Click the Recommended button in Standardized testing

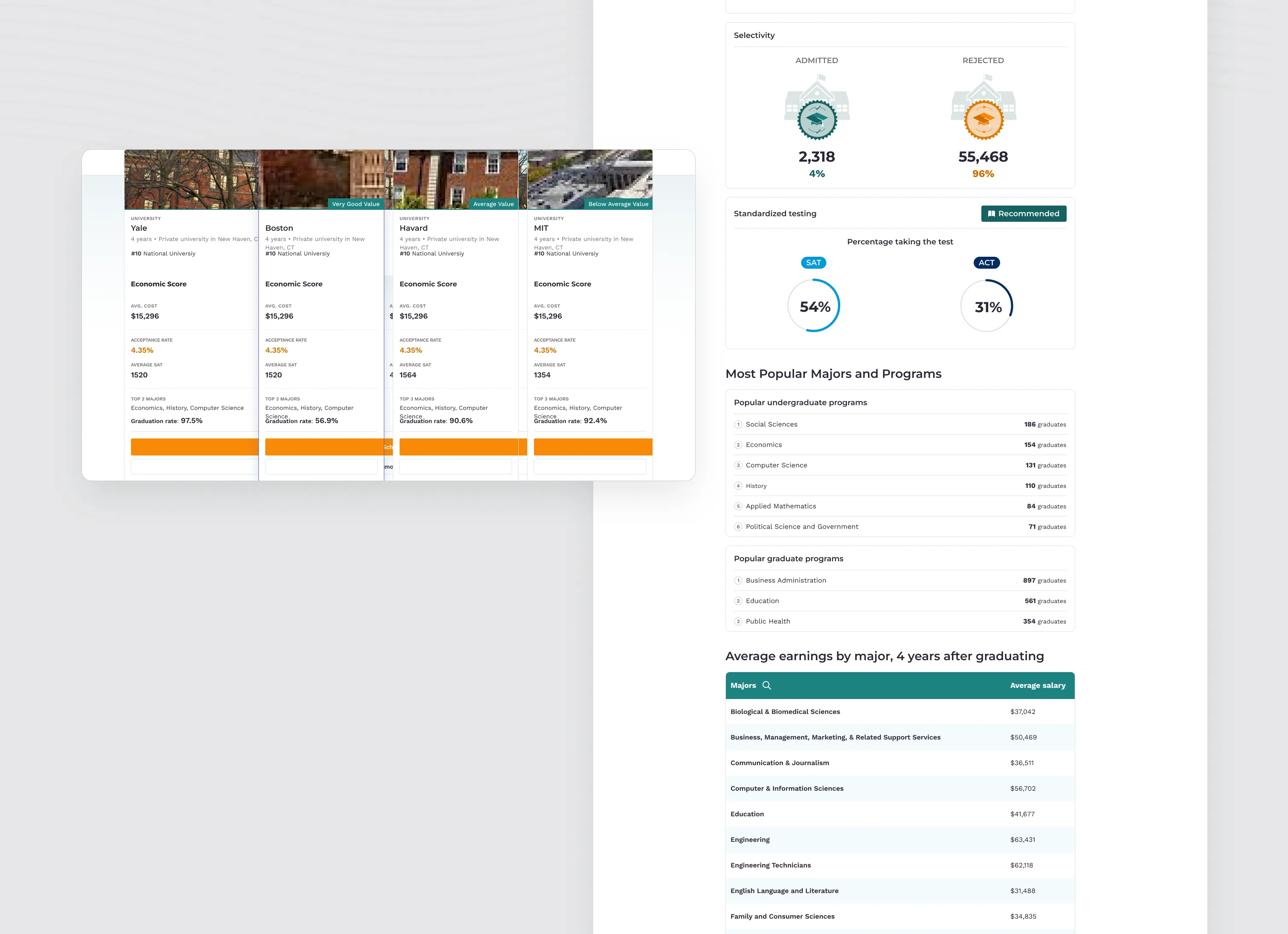click(x=1023, y=214)
